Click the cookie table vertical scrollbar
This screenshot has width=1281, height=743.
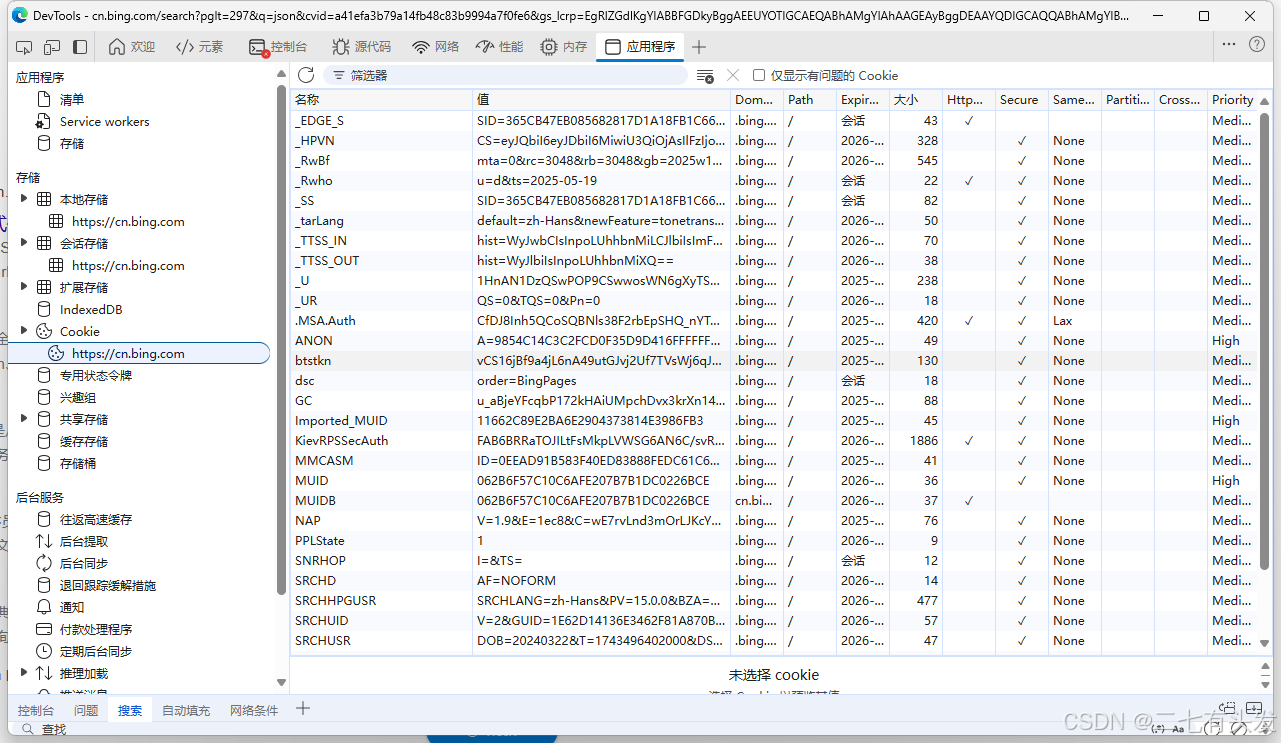click(x=1265, y=340)
